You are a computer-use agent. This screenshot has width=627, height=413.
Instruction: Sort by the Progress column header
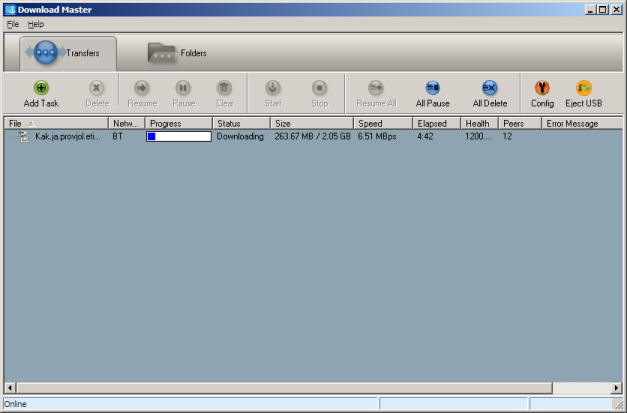pyautogui.click(x=179, y=124)
